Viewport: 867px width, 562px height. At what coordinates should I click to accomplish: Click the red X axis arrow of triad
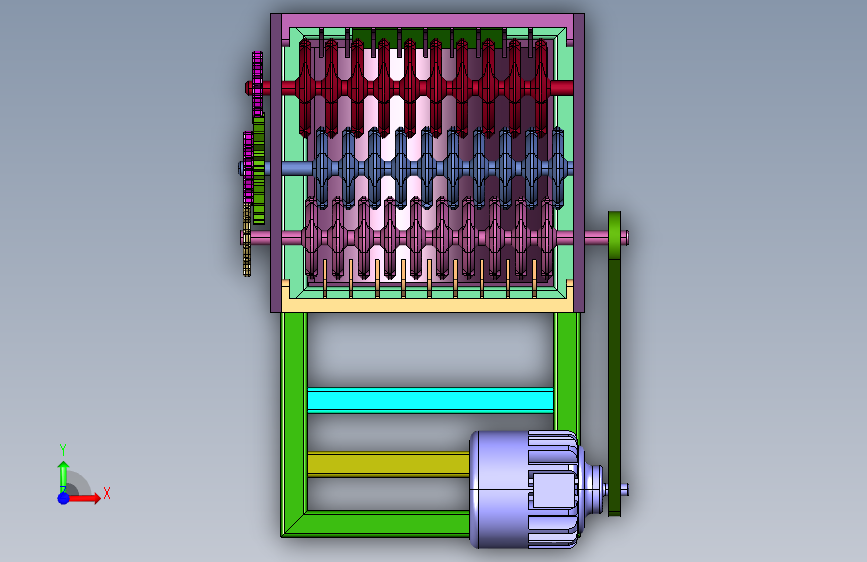[x=84, y=498]
